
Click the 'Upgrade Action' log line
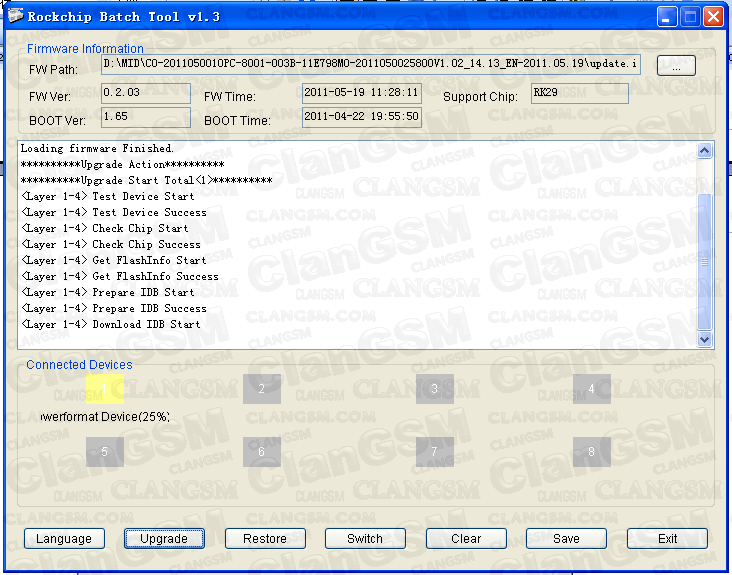(x=122, y=164)
